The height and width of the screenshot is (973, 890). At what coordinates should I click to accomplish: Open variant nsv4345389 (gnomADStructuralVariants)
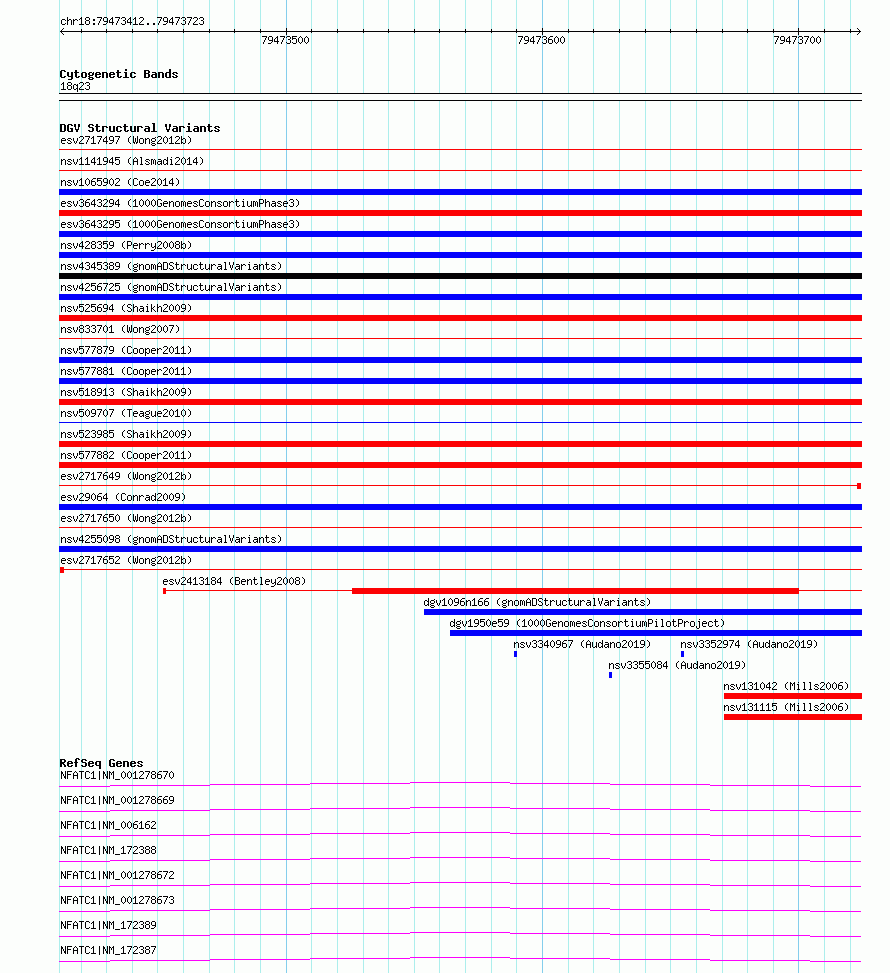pos(171,266)
